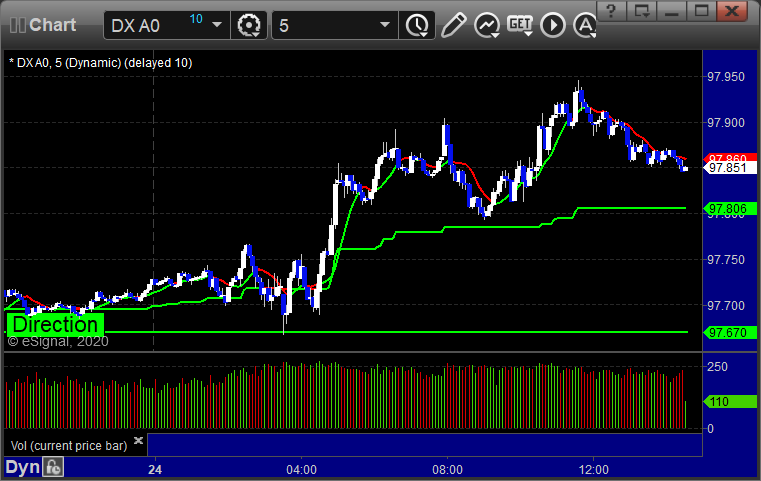Expand the interval dropdown showing 5
This screenshot has width=761, height=481.
[x=384, y=25]
